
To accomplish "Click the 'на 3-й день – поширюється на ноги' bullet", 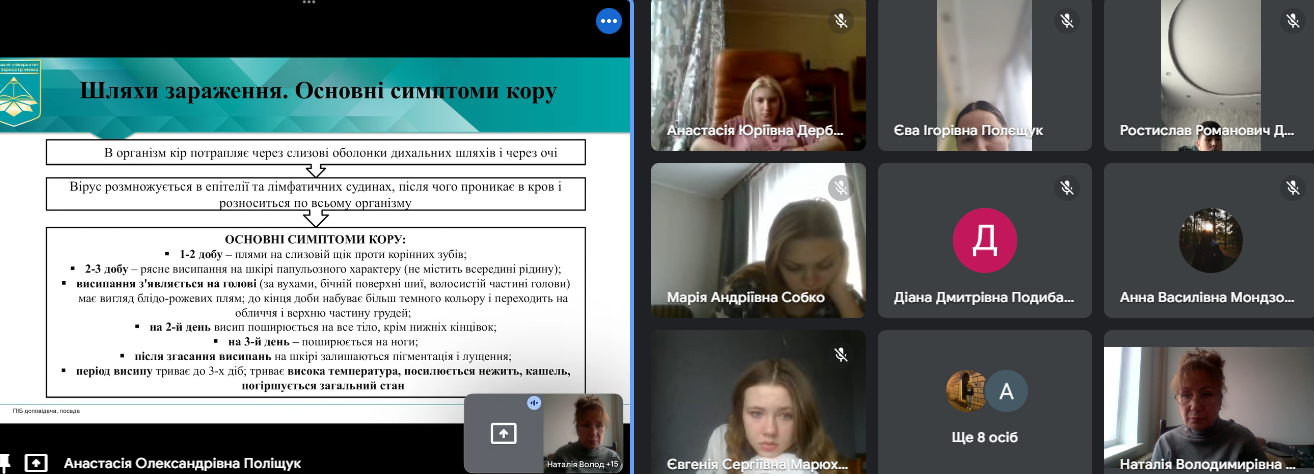I will [316, 341].
